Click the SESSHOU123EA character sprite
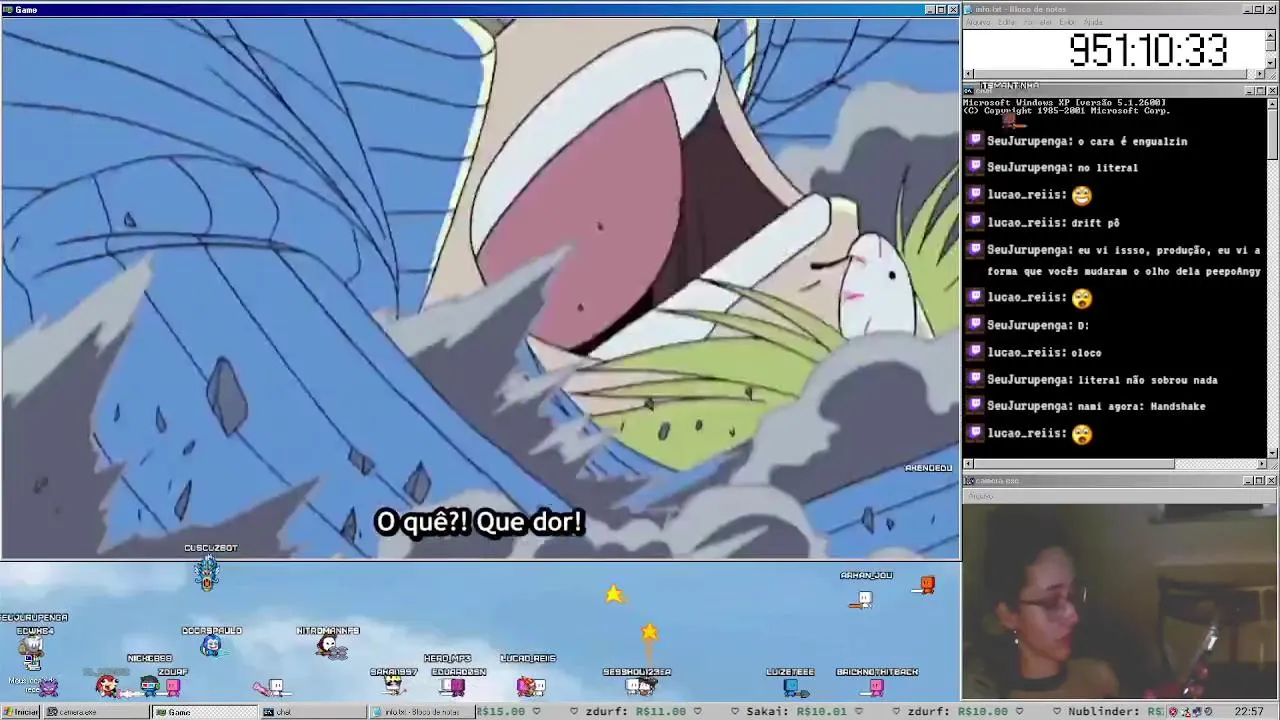Viewport: 1280px width, 720px height. [640, 686]
